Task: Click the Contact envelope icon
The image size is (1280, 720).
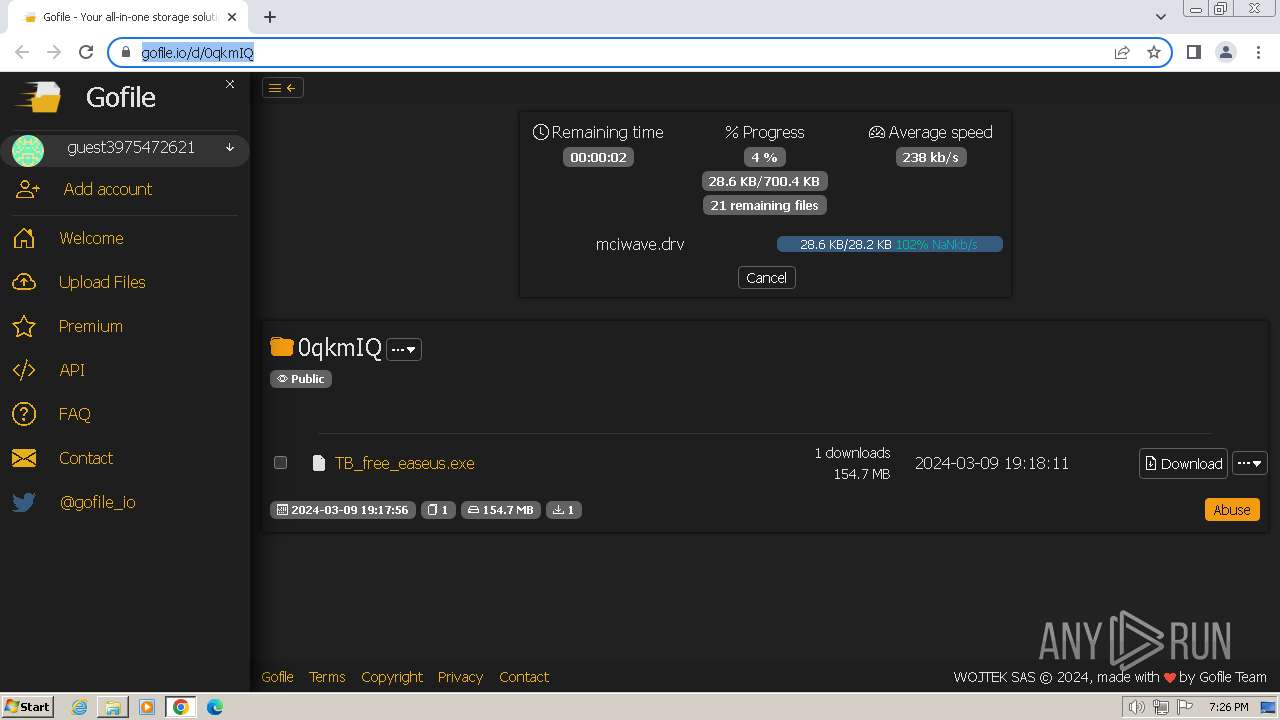Action: [24, 458]
